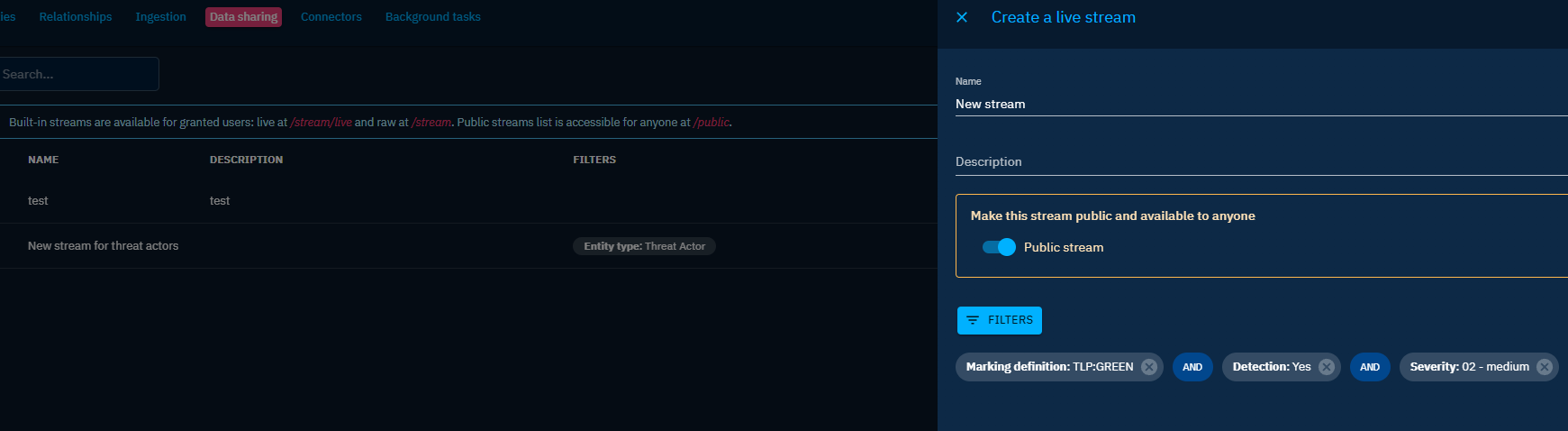Sort by the NAME column header
The image size is (1568, 431).
click(43, 160)
